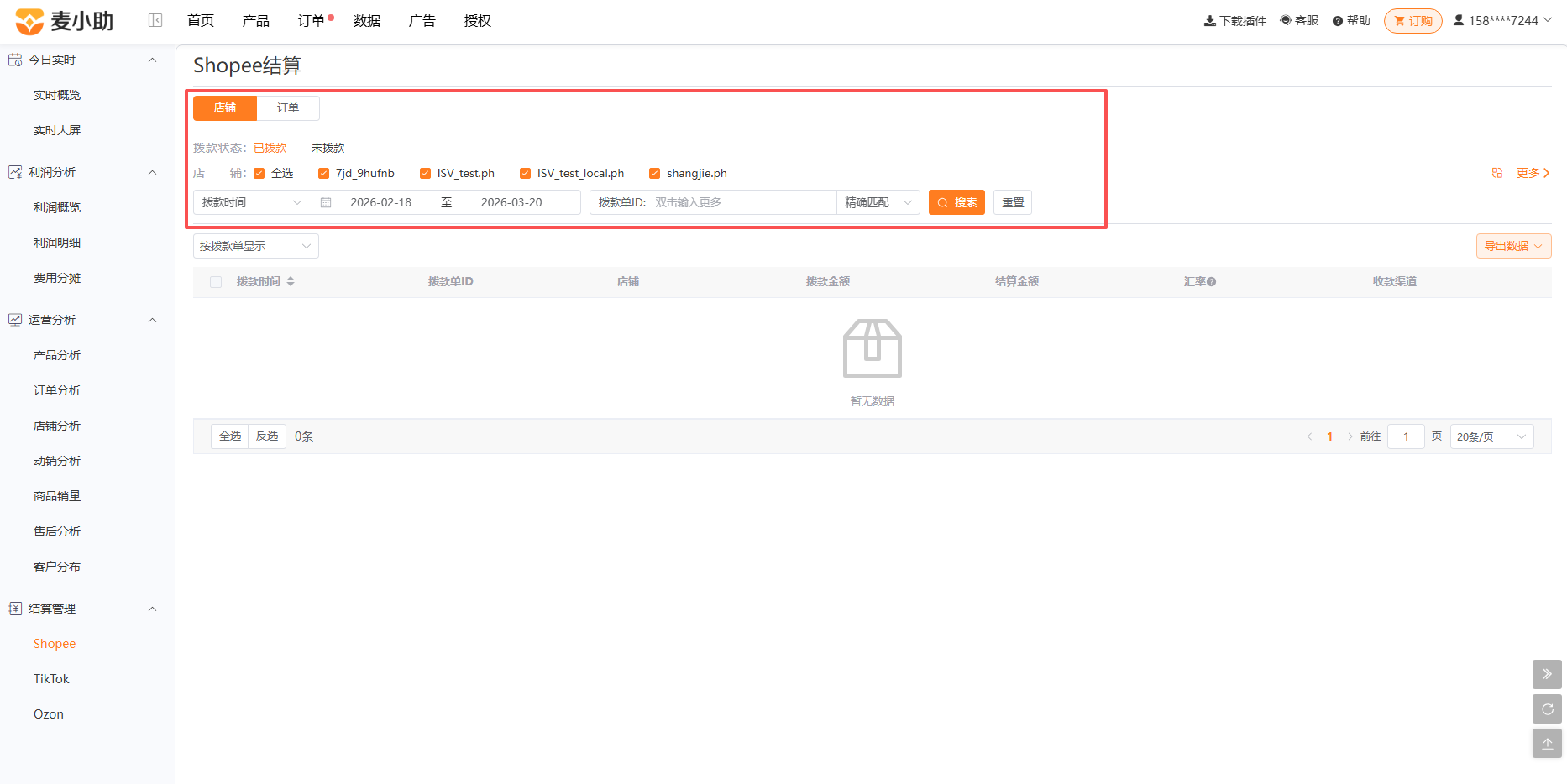Image resolution: width=1567 pixels, height=784 pixels.
Task: Click the double-arrow expand floating button
Action: pyautogui.click(x=1548, y=674)
